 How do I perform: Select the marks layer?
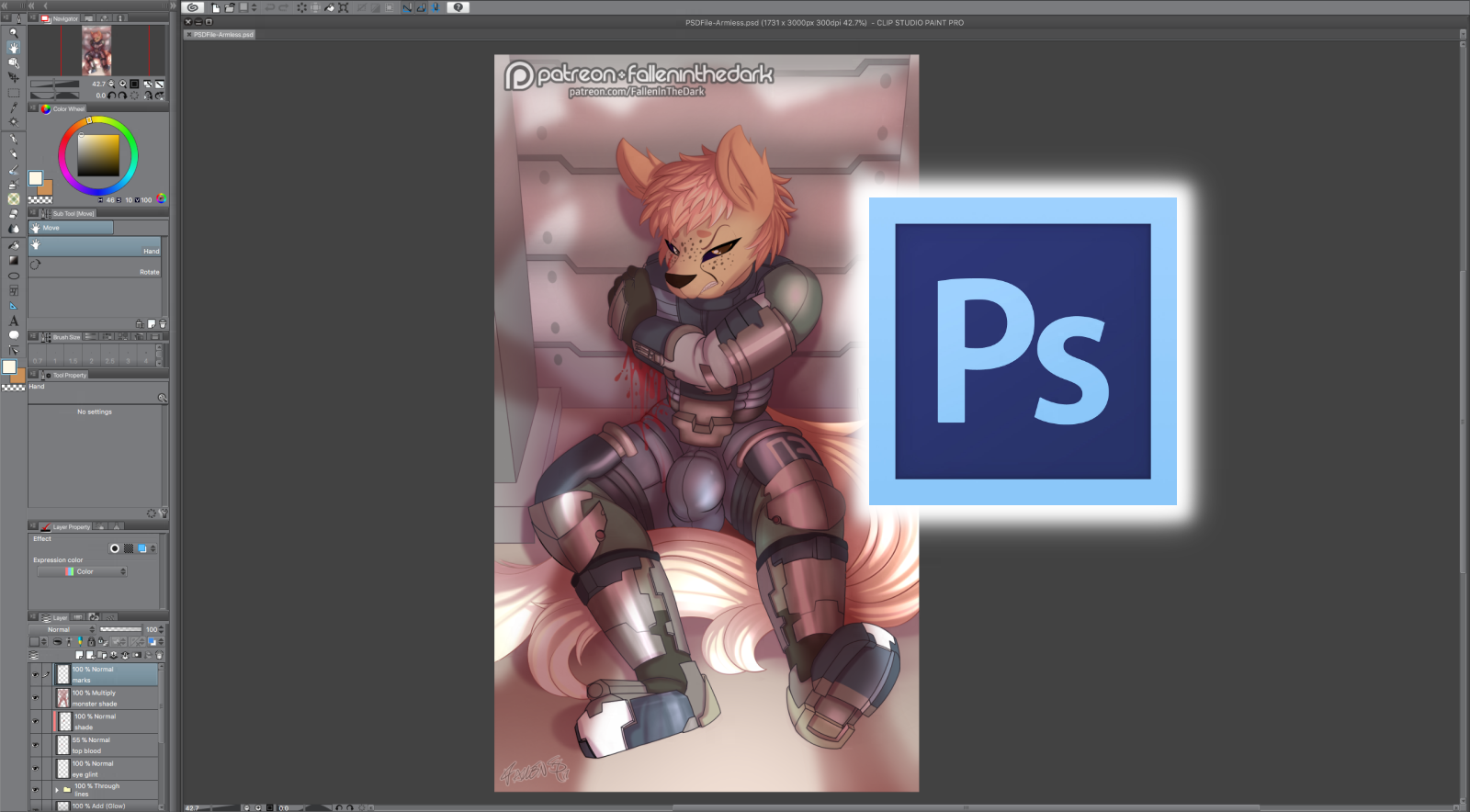106,674
